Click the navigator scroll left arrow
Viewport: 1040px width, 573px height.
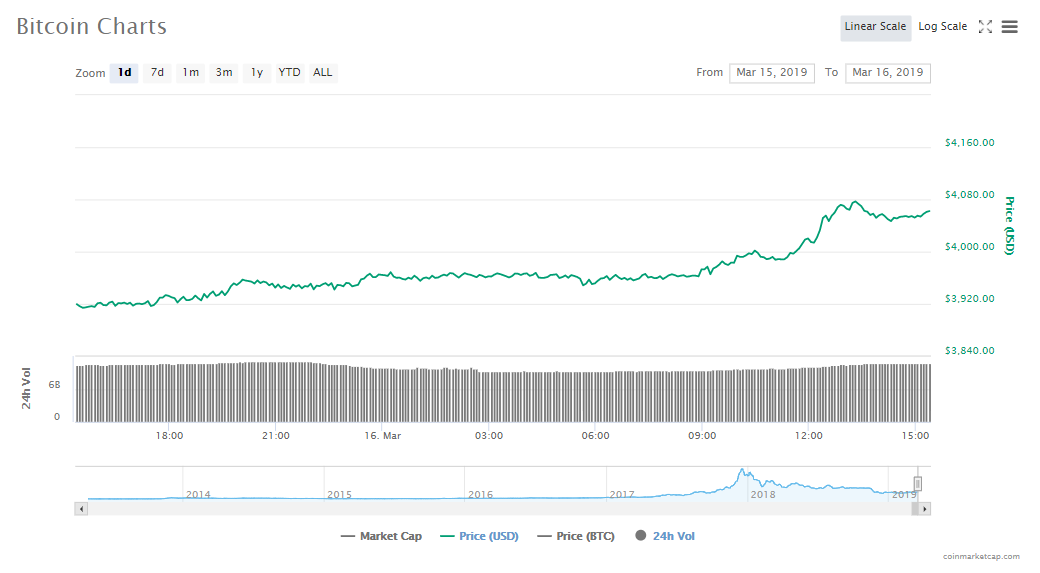coord(81,509)
